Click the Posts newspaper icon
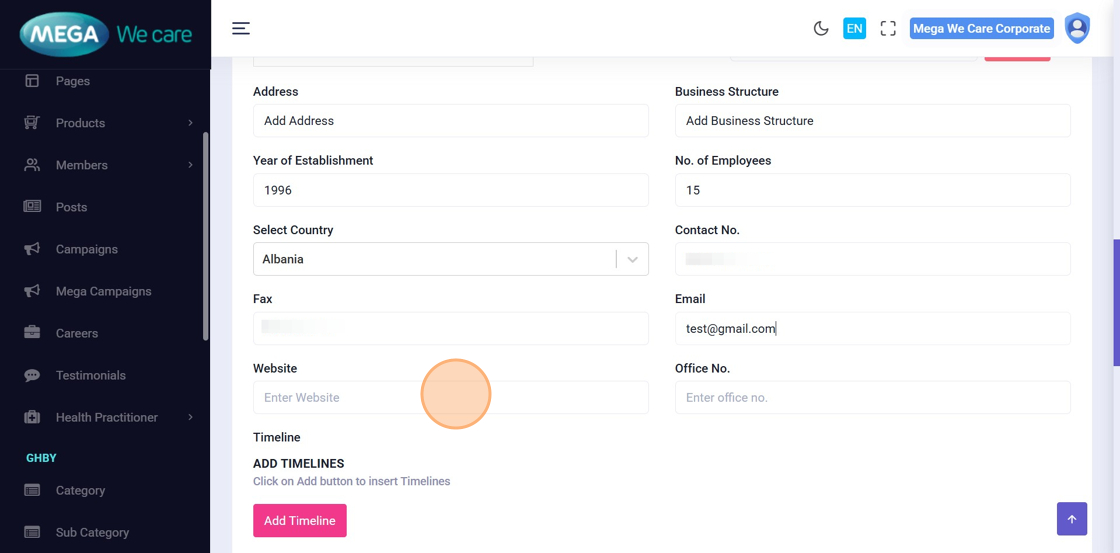The height and width of the screenshot is (553, 1120). [x=32, y=207]
